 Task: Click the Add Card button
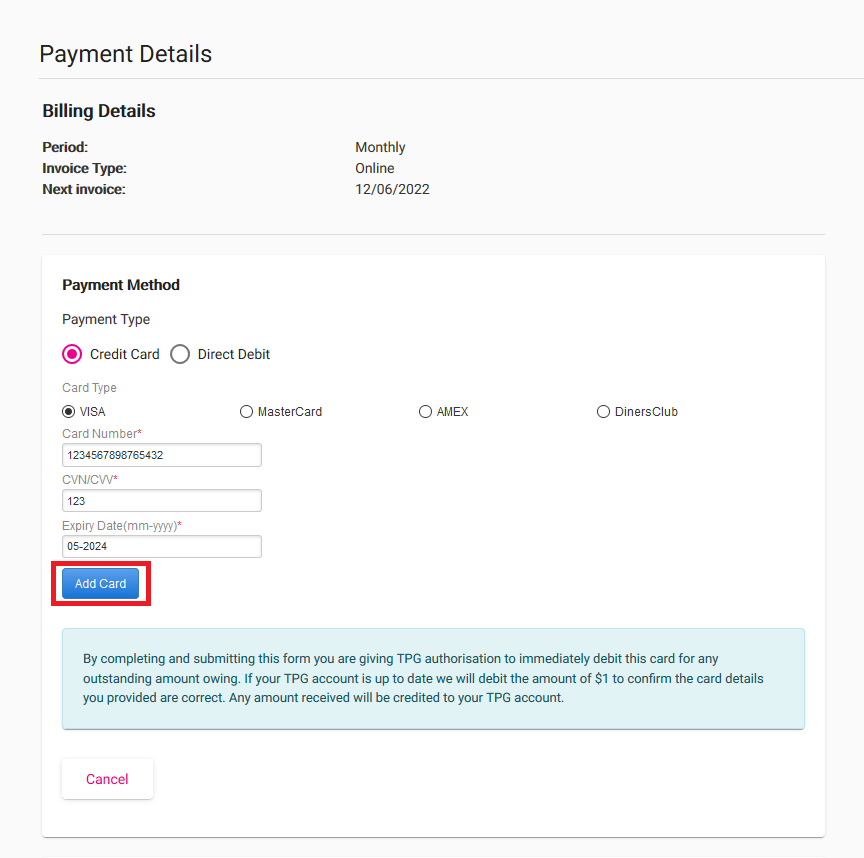[x=100, y=583]
